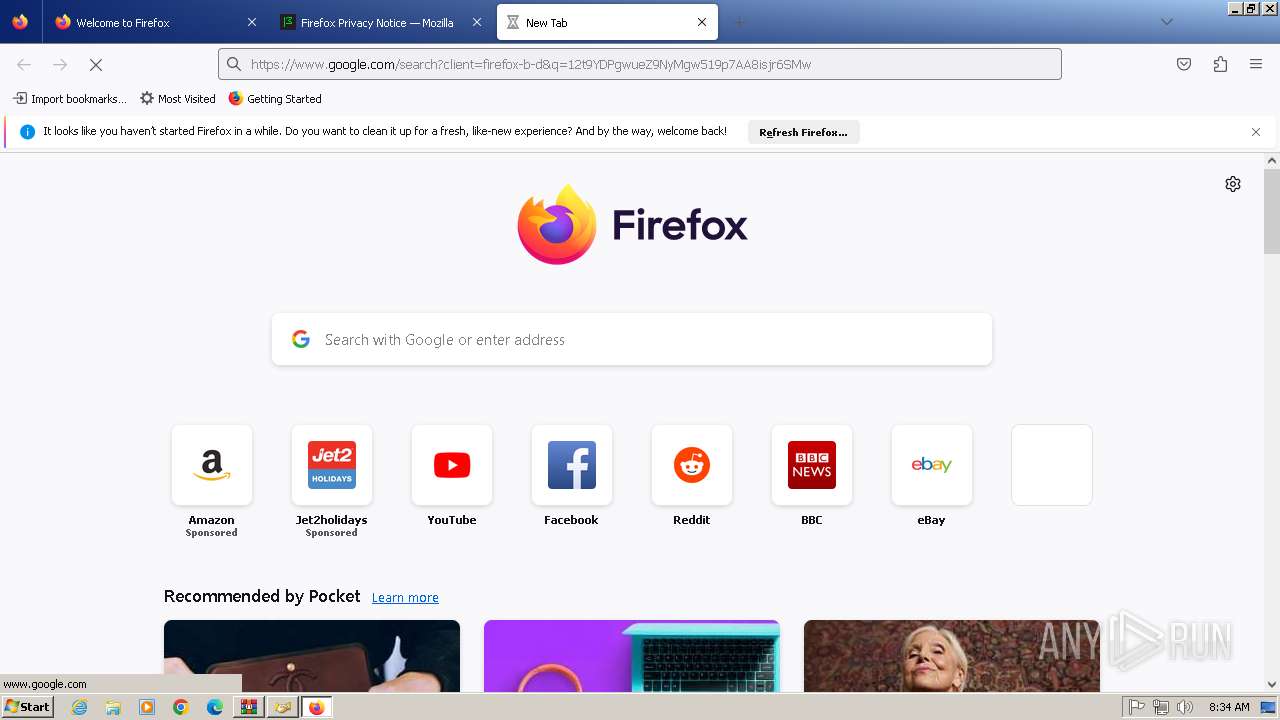
Task: Open Pocket story thumbnail with elderly woman
Action: click(952, 656)
